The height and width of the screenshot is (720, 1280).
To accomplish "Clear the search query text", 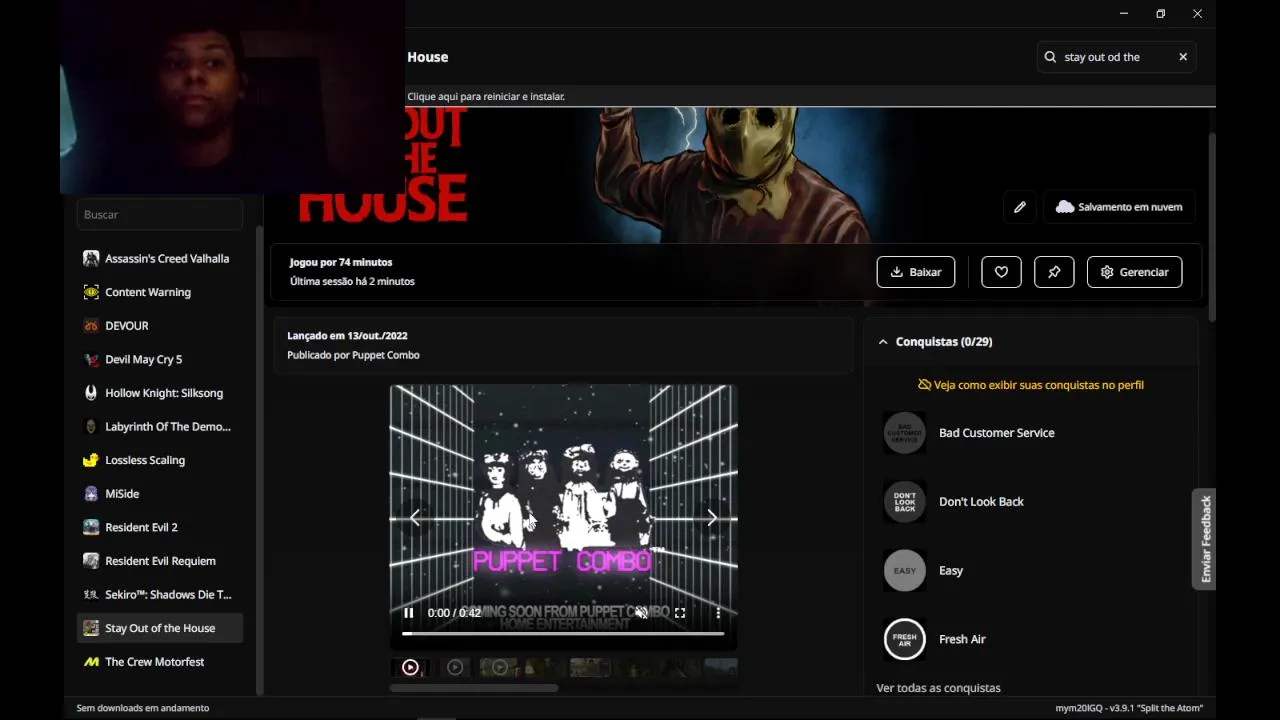I will 1183,57.
